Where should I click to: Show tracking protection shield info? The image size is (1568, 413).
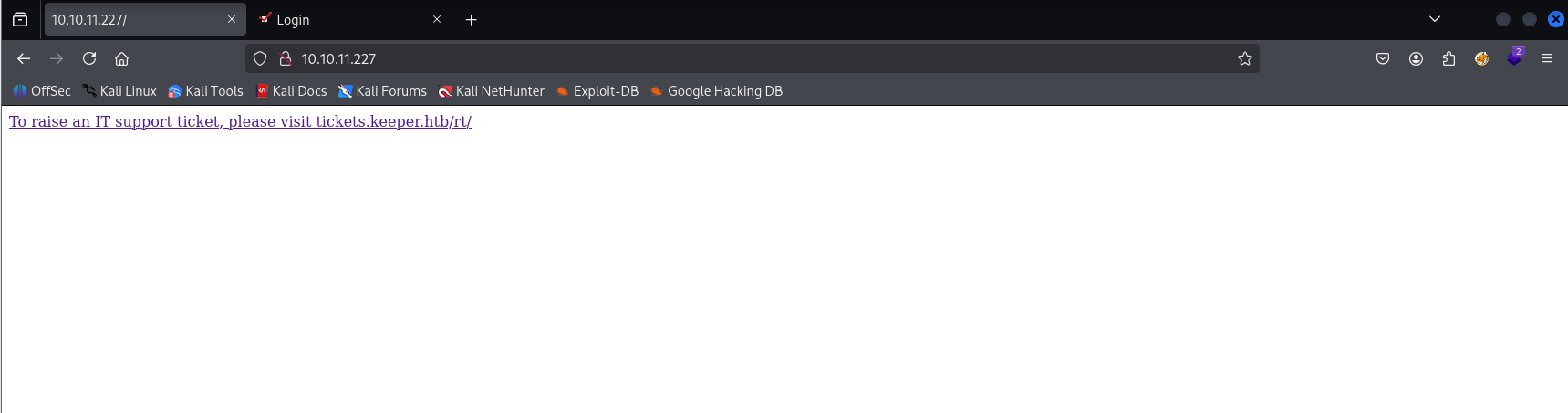260,58
